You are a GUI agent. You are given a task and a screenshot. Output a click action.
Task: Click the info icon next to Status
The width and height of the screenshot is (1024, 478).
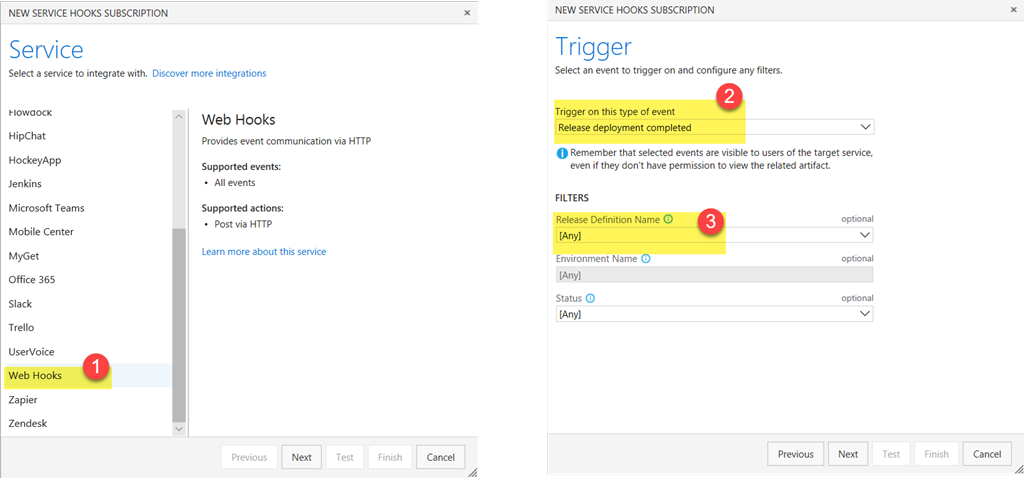[x=590, y=298]
